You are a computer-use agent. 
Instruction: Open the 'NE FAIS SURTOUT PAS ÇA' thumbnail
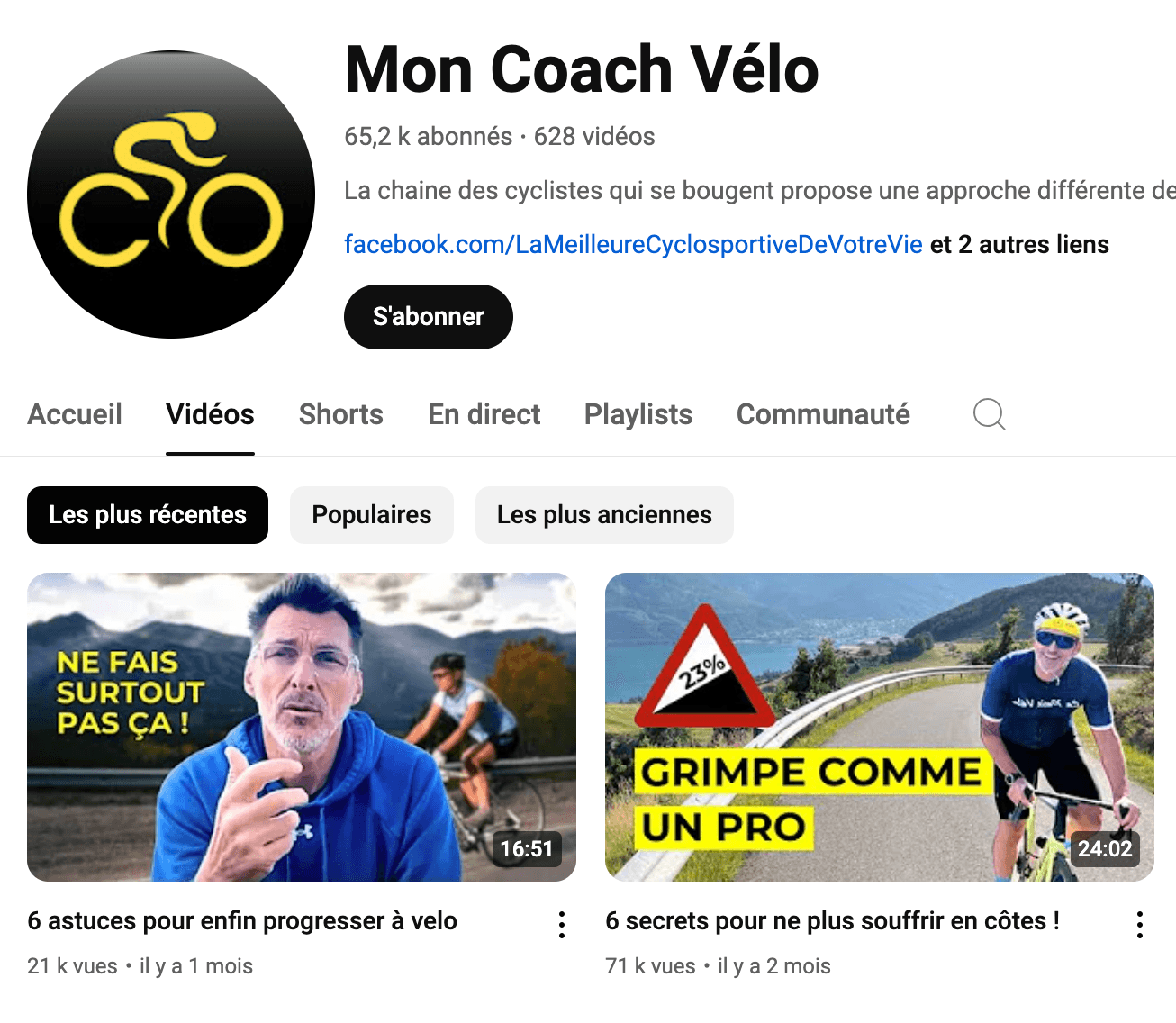302,728
